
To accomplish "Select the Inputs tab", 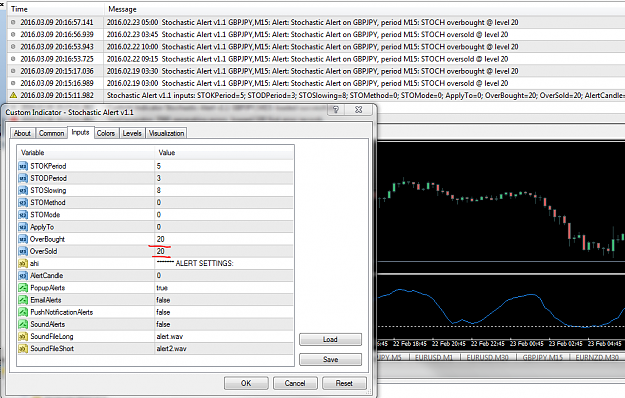I will (x=81, y=132).
